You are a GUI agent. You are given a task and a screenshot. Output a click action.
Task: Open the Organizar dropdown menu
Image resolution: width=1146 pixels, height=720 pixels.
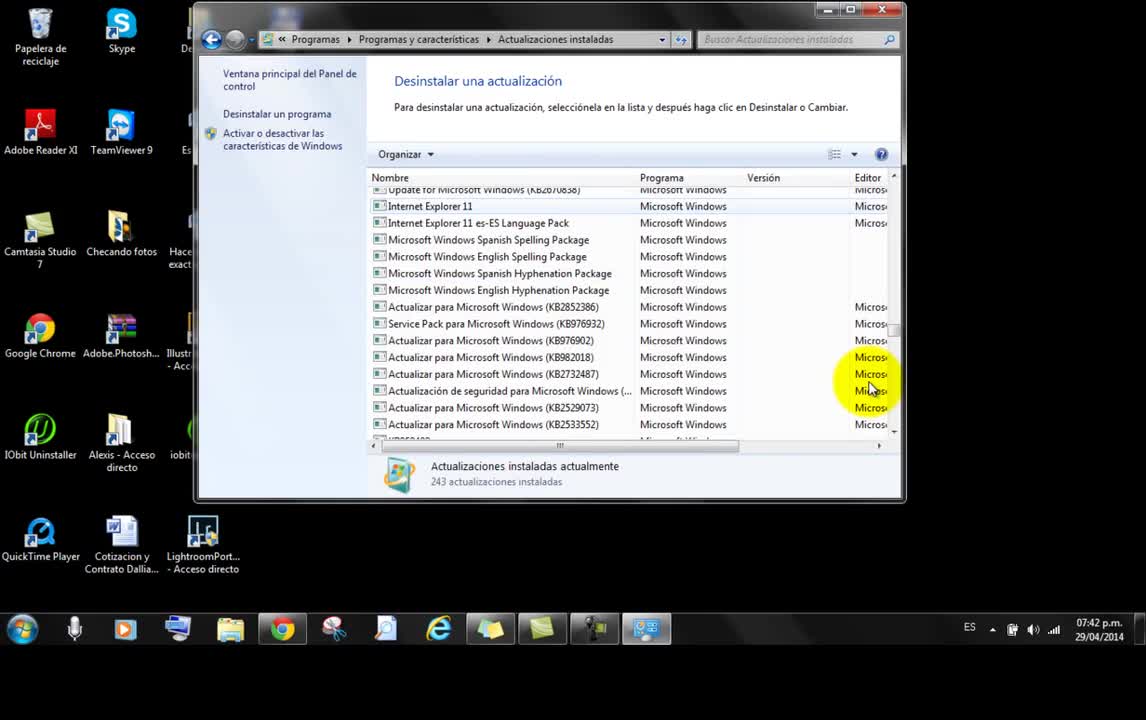[406, 154]
